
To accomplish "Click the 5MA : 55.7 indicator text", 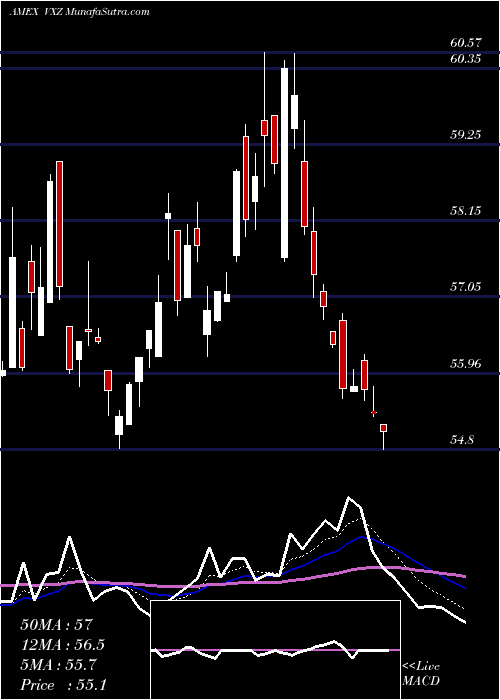I will click(x=58, y=665).
